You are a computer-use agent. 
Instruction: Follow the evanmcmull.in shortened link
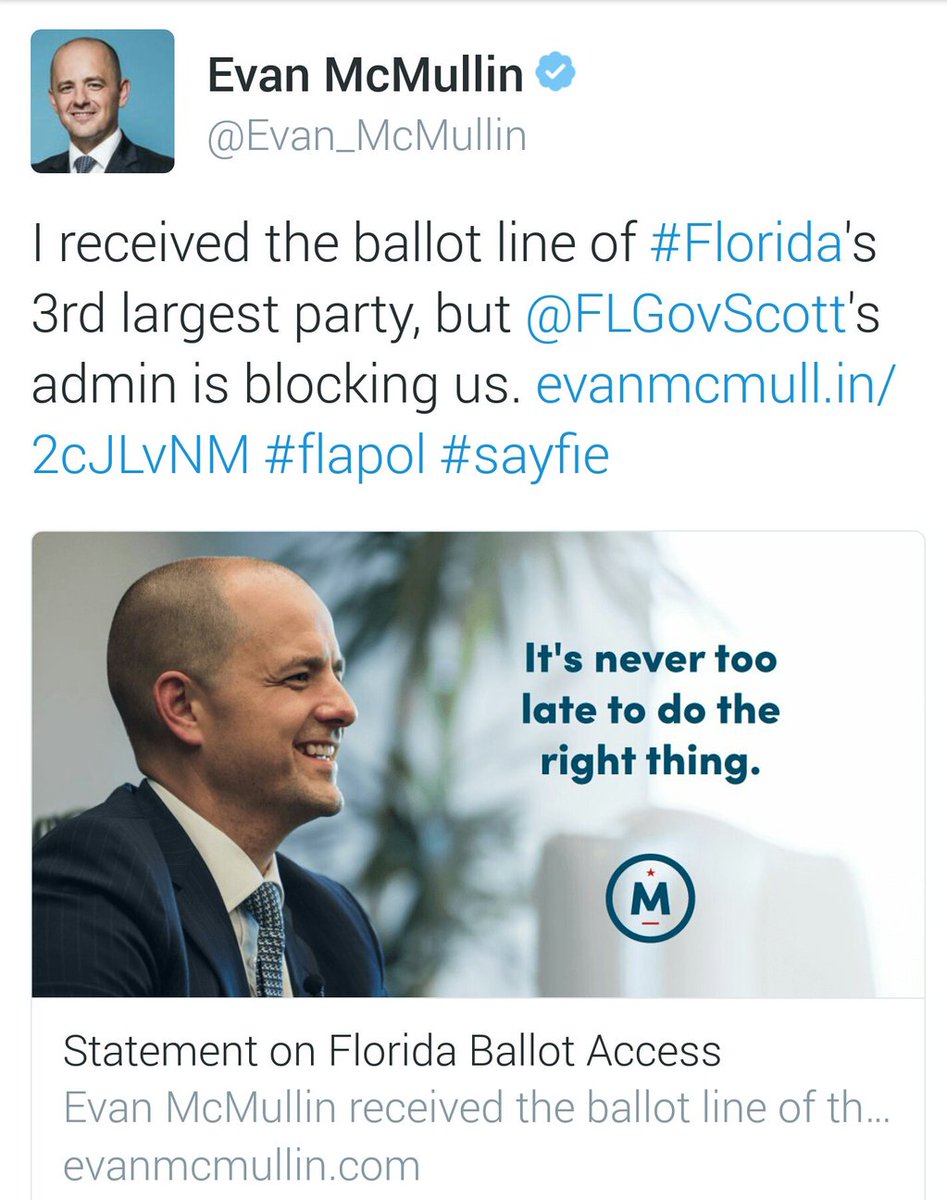[x=710, y=386]
